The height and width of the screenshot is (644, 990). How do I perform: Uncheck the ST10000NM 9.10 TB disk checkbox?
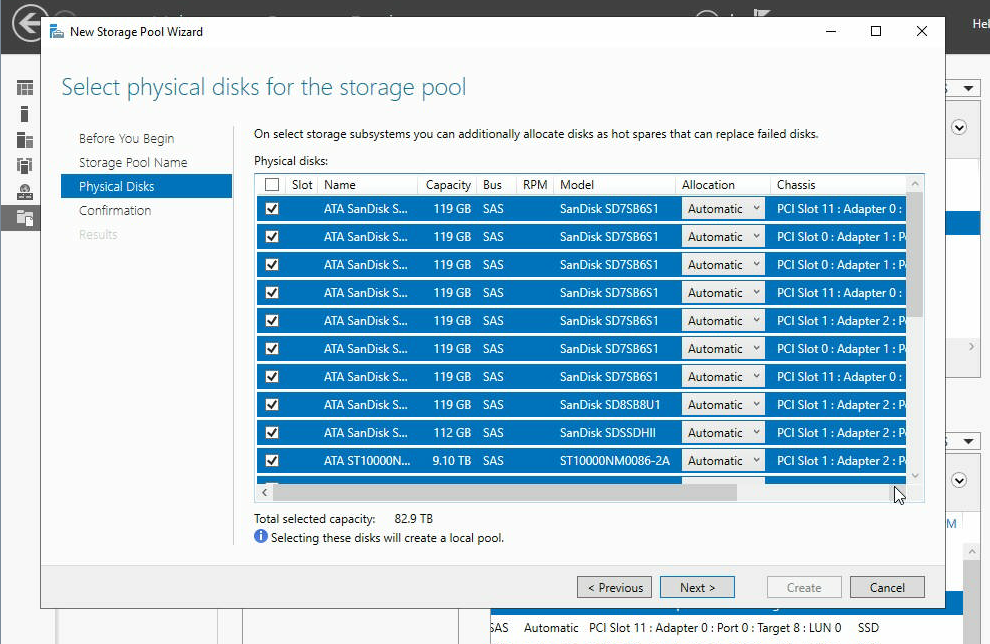pos(272,461)
